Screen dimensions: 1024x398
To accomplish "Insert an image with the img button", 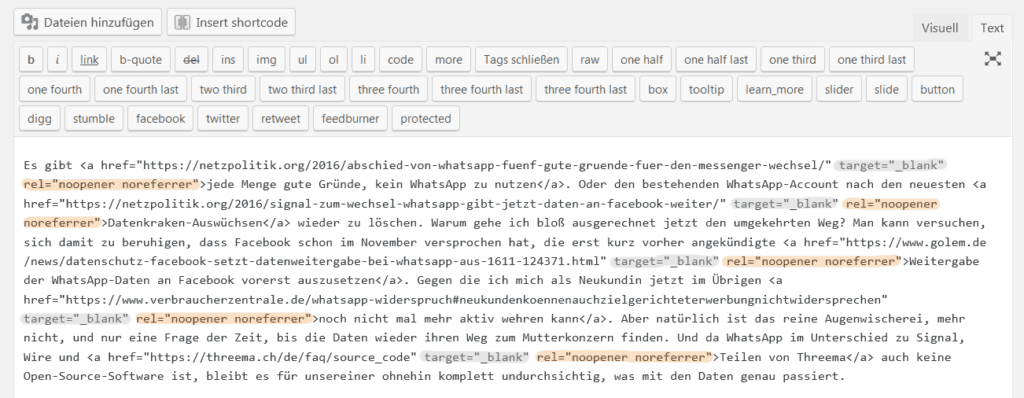I will pyautogui.click(x=266, y=59).
